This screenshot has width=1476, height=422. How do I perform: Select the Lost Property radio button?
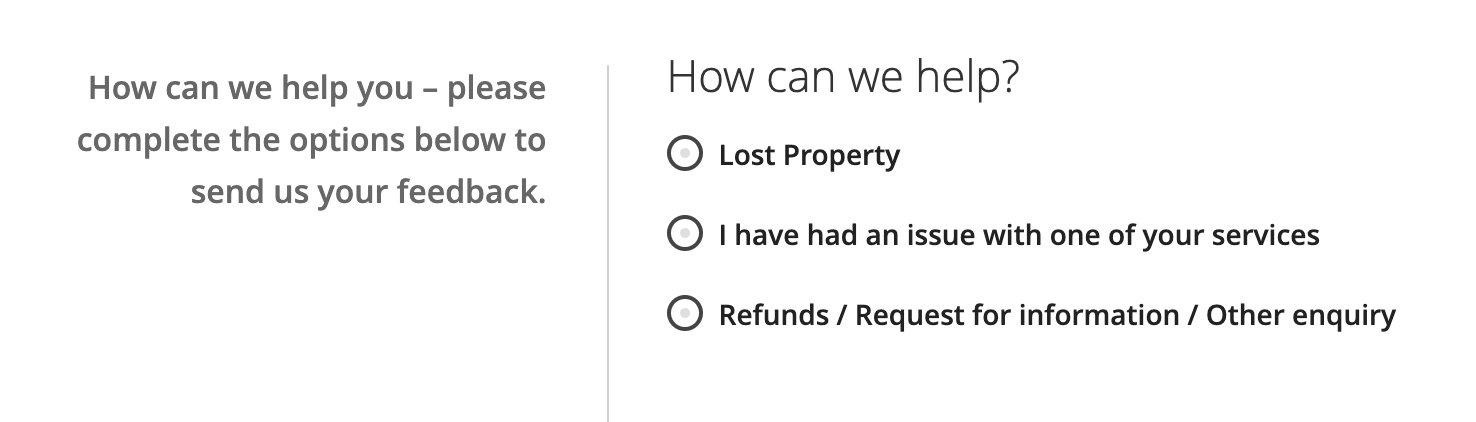(x=684, y=154)
